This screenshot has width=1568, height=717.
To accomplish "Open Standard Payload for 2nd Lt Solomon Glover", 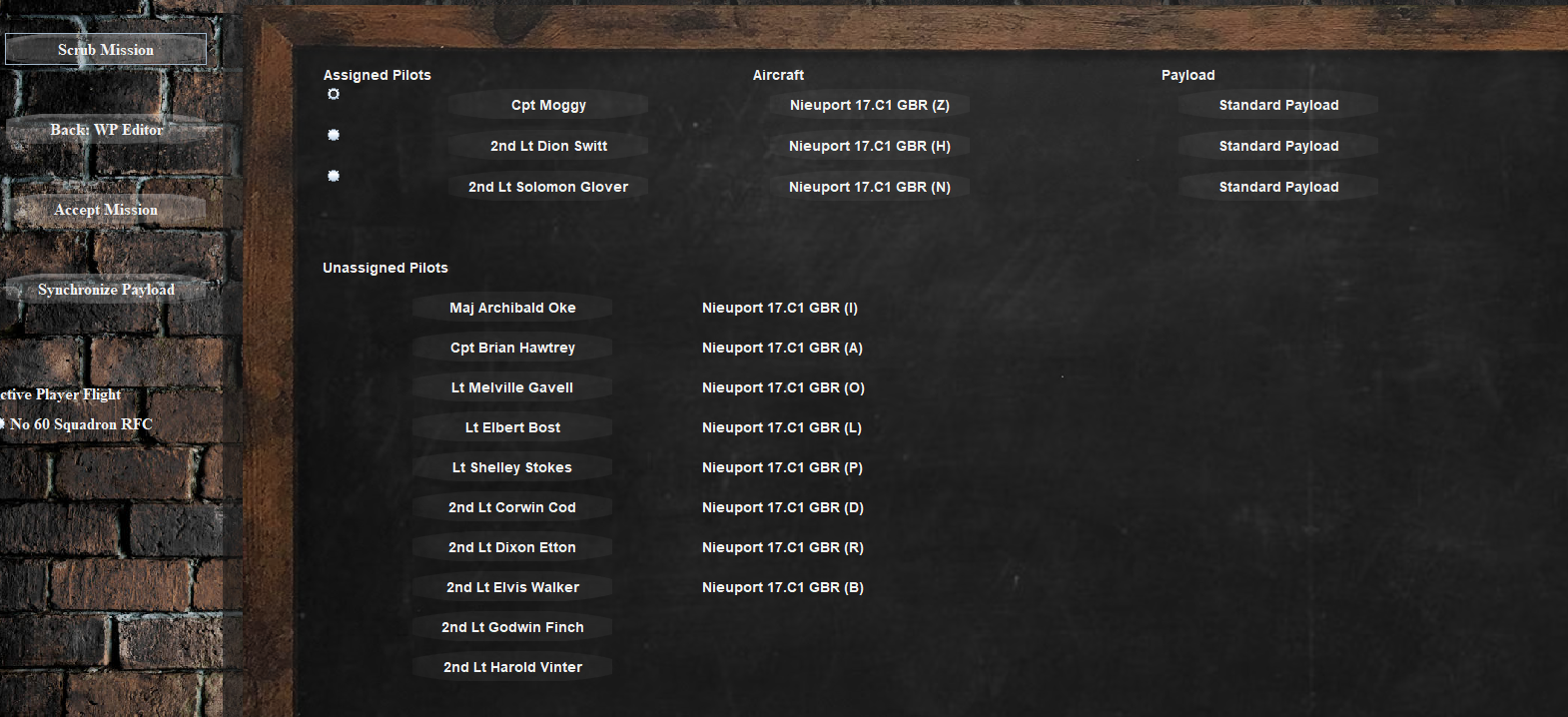I will tap(1278, 187).
